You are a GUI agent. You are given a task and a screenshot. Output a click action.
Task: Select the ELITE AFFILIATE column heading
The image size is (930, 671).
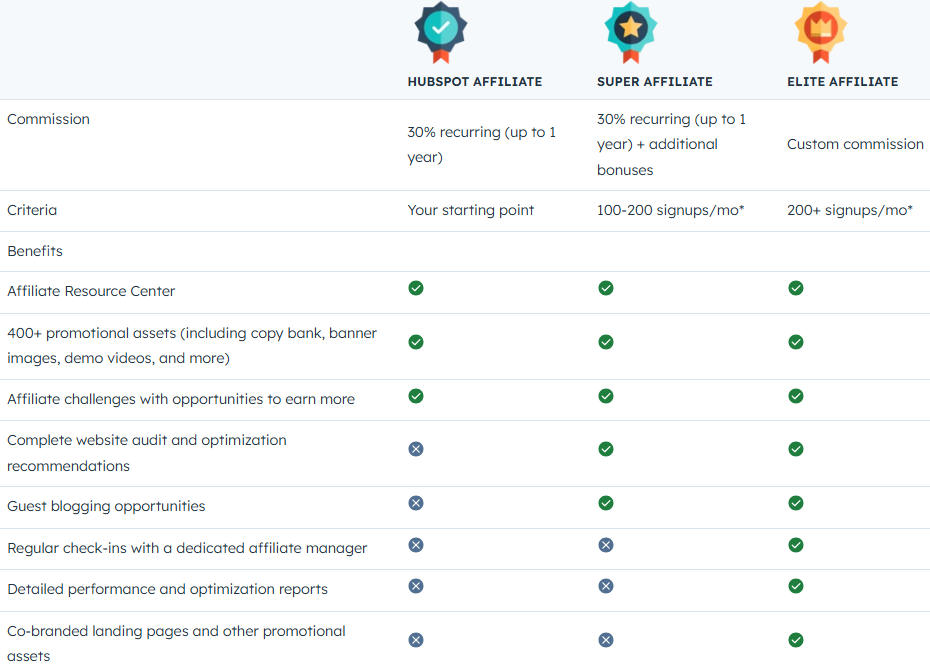point(842,82)
